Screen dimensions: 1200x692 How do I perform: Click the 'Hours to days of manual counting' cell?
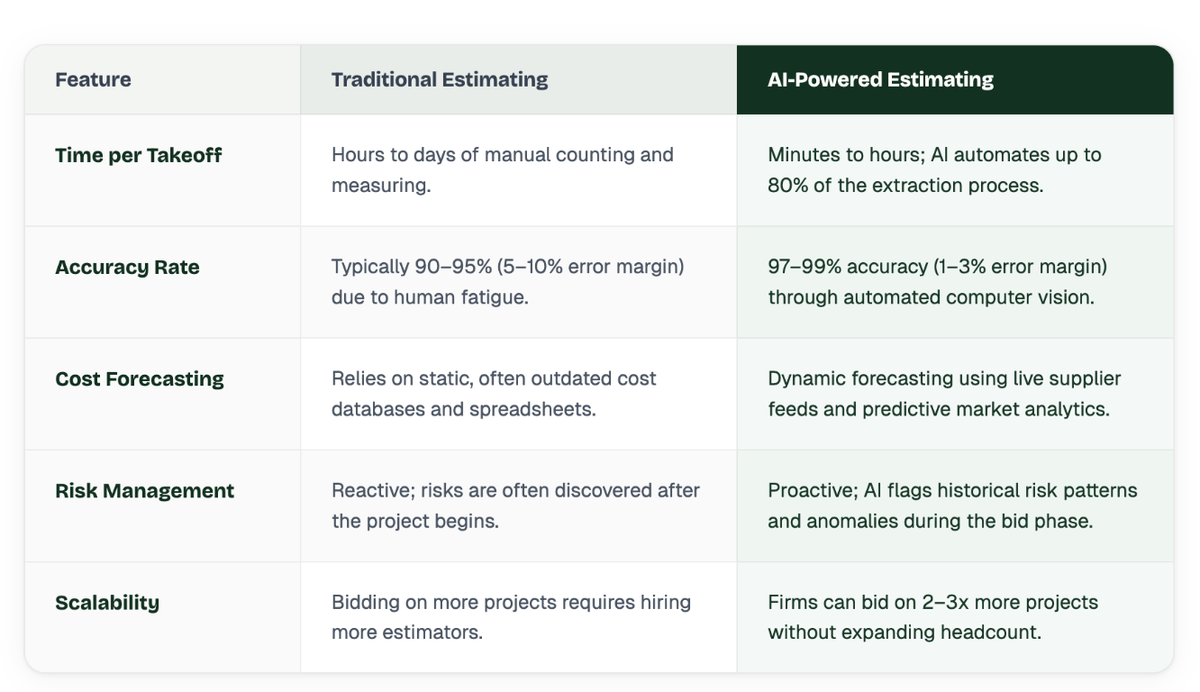point(519,170)
